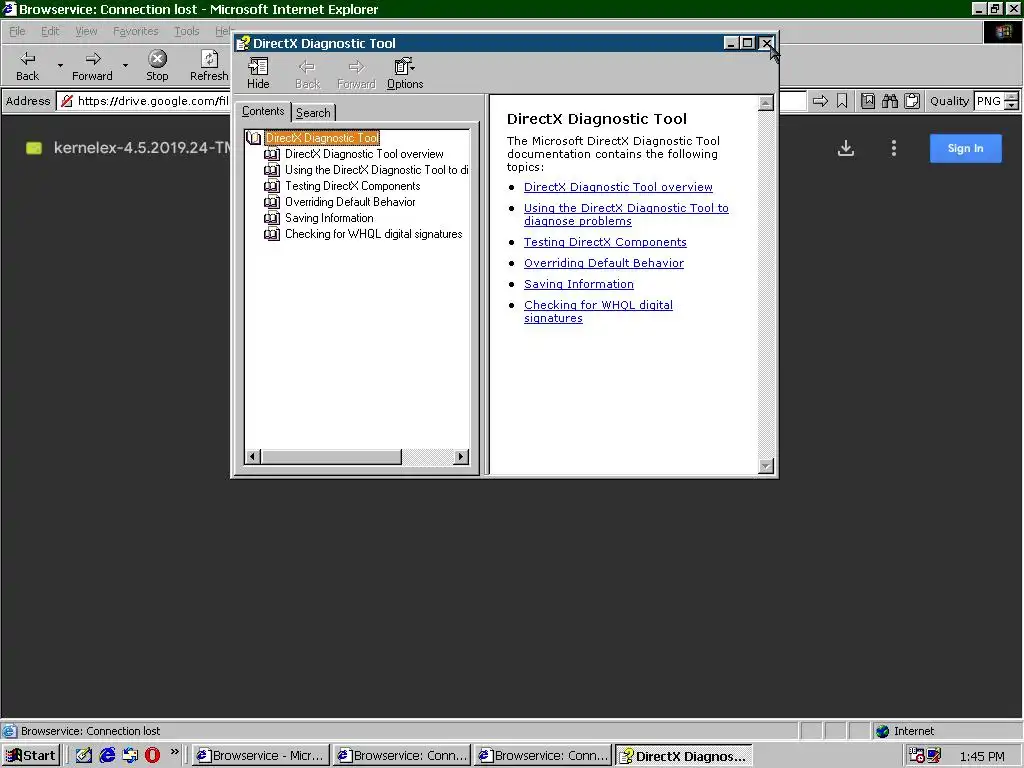Click the bookmarks book icon in Browservice toolbar
The image size is (1024, 768).
point(867,101)
